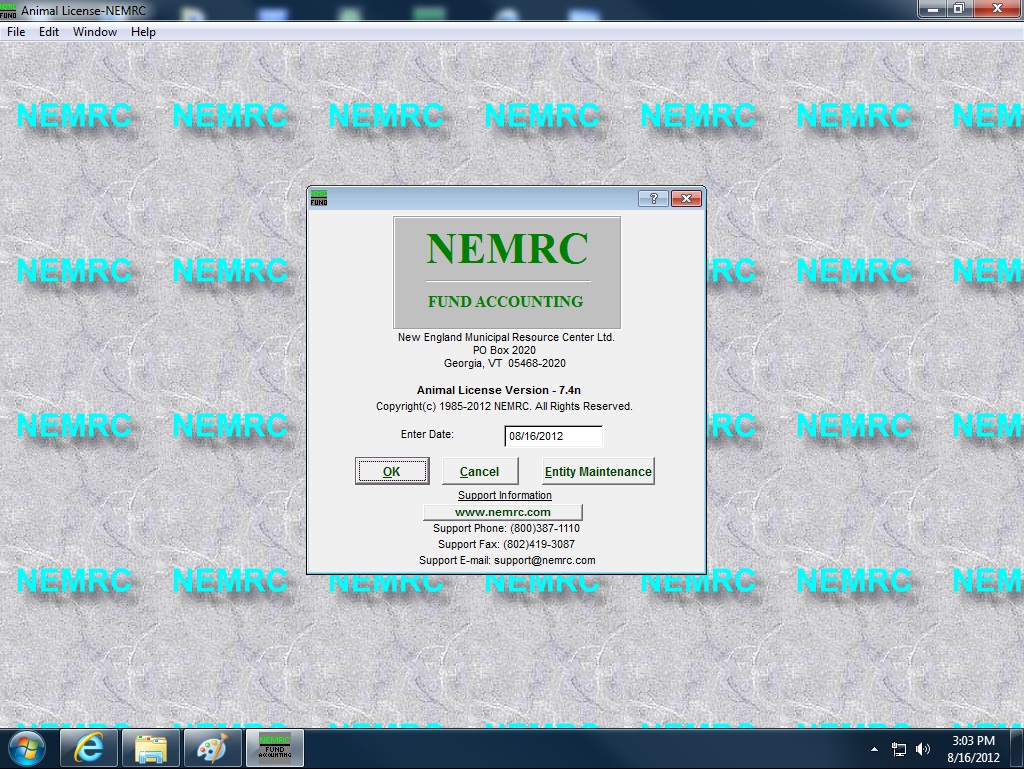The width and height of the screenshot is (1024, 769).
Task: Click the Enter Date input field
Action: click(553, 436)
